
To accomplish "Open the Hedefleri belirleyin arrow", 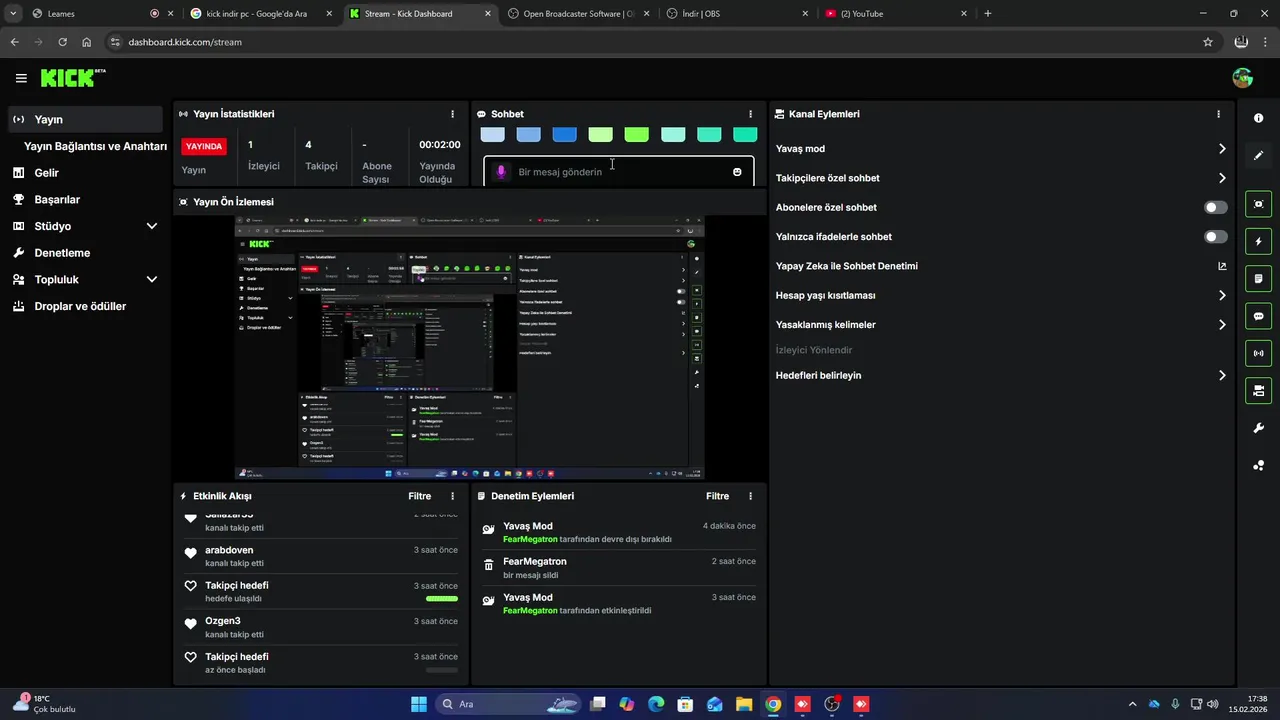I will pos(1222,376).
